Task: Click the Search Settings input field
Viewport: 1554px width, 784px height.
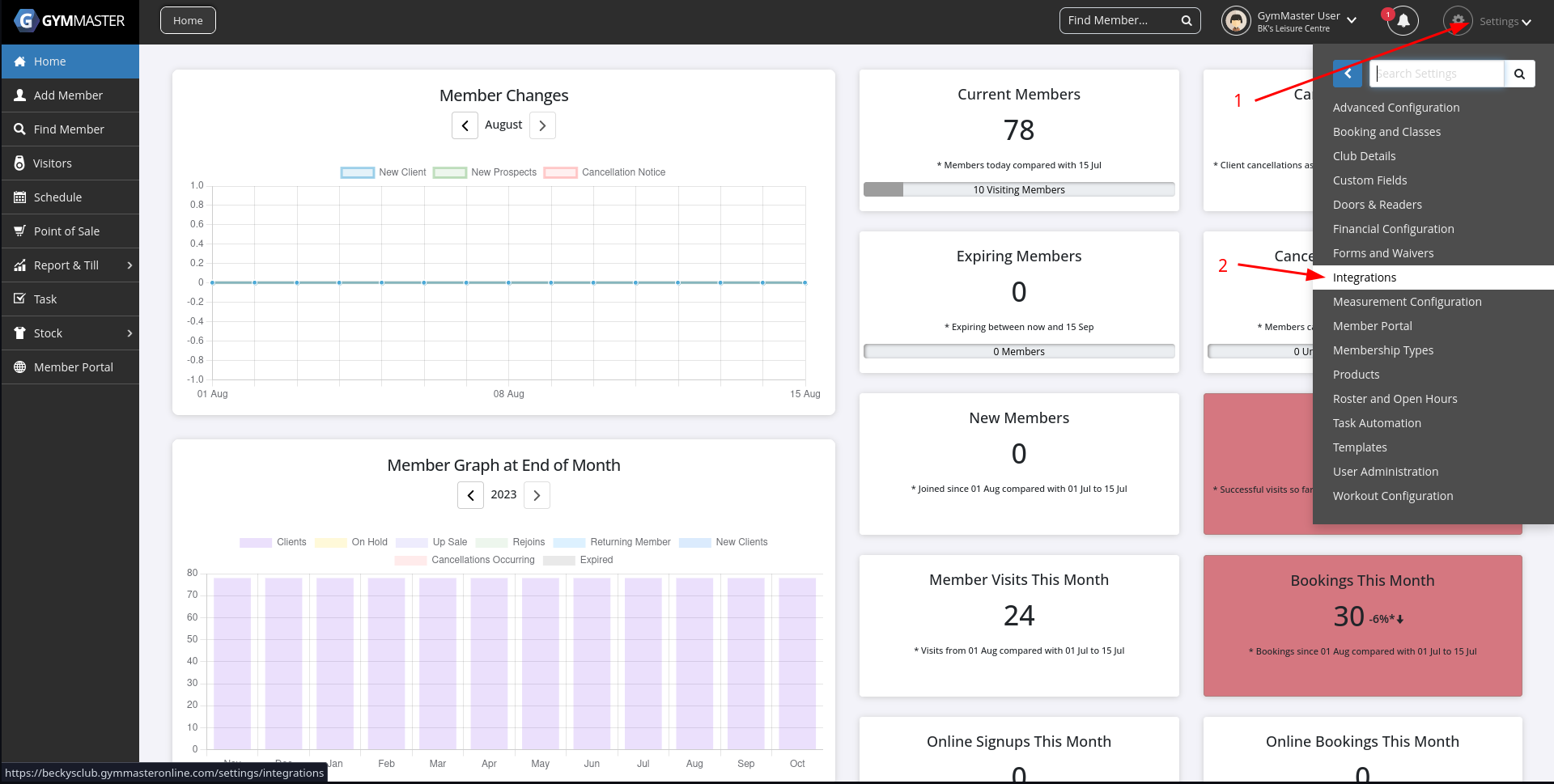Action: click(1437, 74)
